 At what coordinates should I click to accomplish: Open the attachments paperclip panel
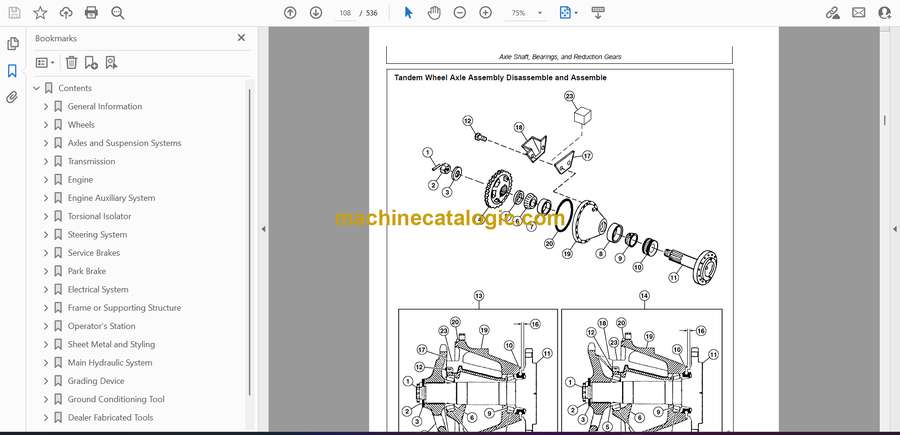(x=12, y=97)
